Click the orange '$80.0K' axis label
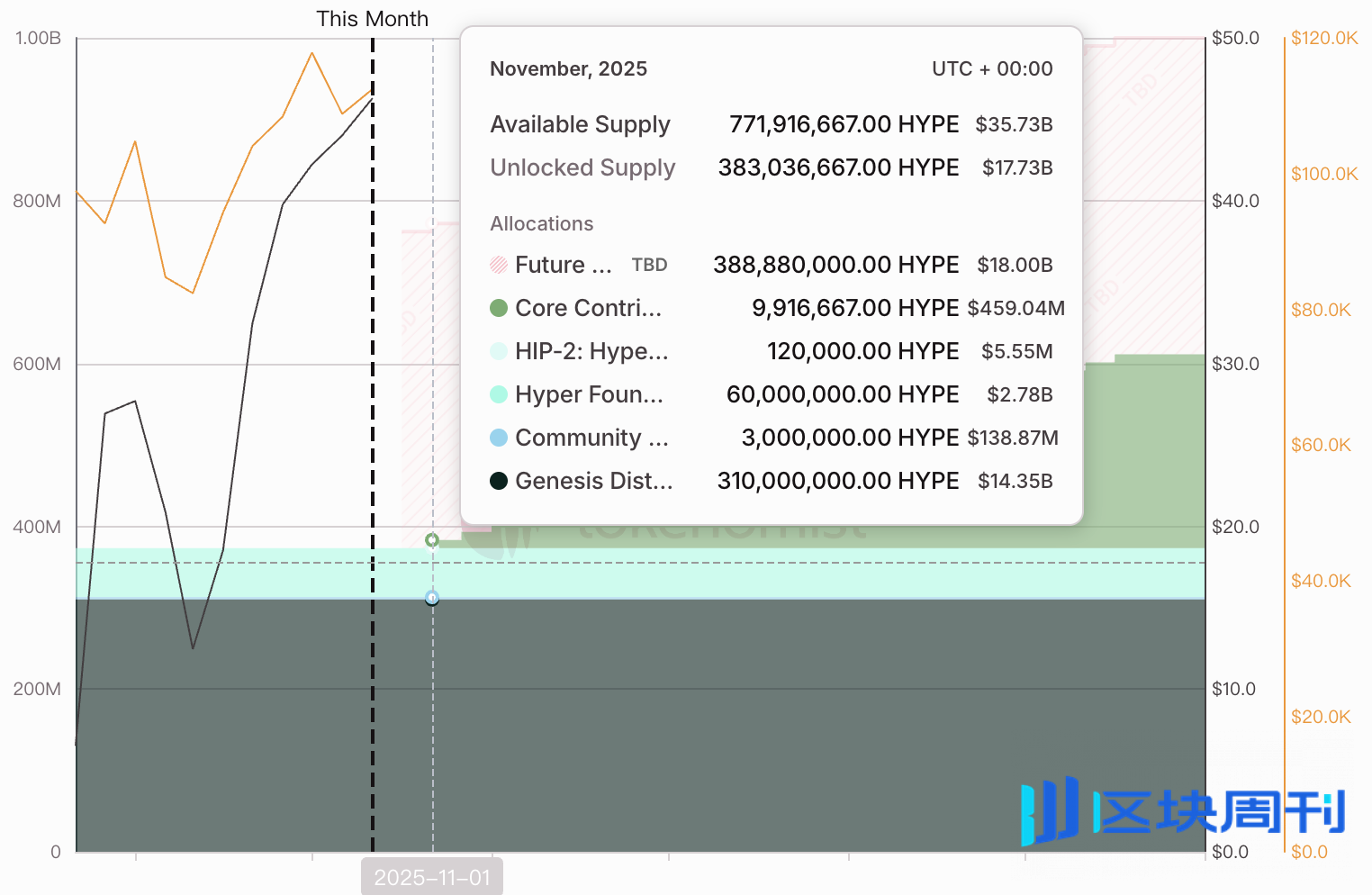1372x895 pixels. (x=1321, y=310)
